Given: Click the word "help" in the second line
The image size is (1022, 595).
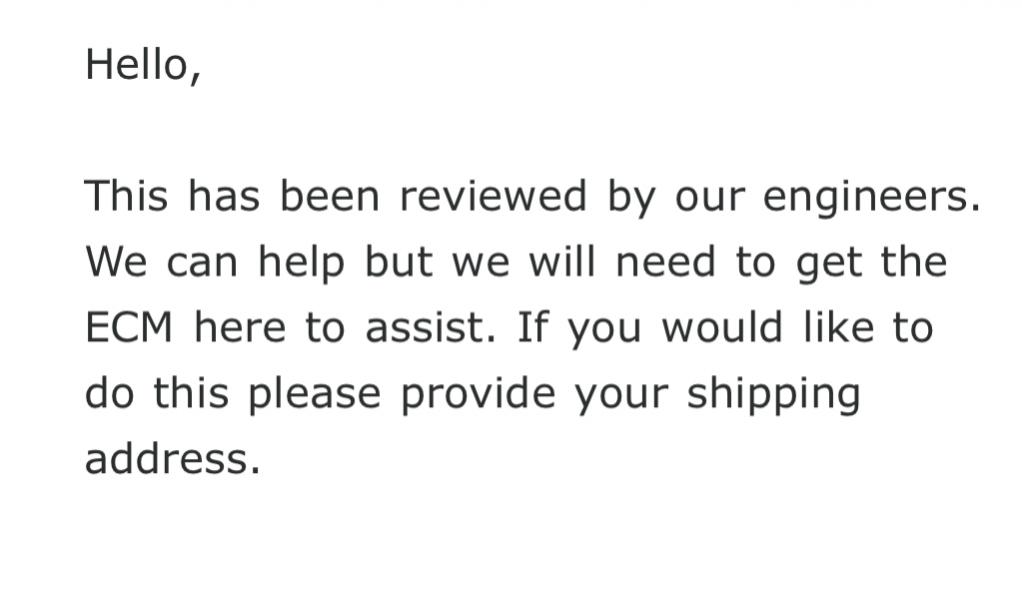Looking at the screenshot, I should click(301, 264).
